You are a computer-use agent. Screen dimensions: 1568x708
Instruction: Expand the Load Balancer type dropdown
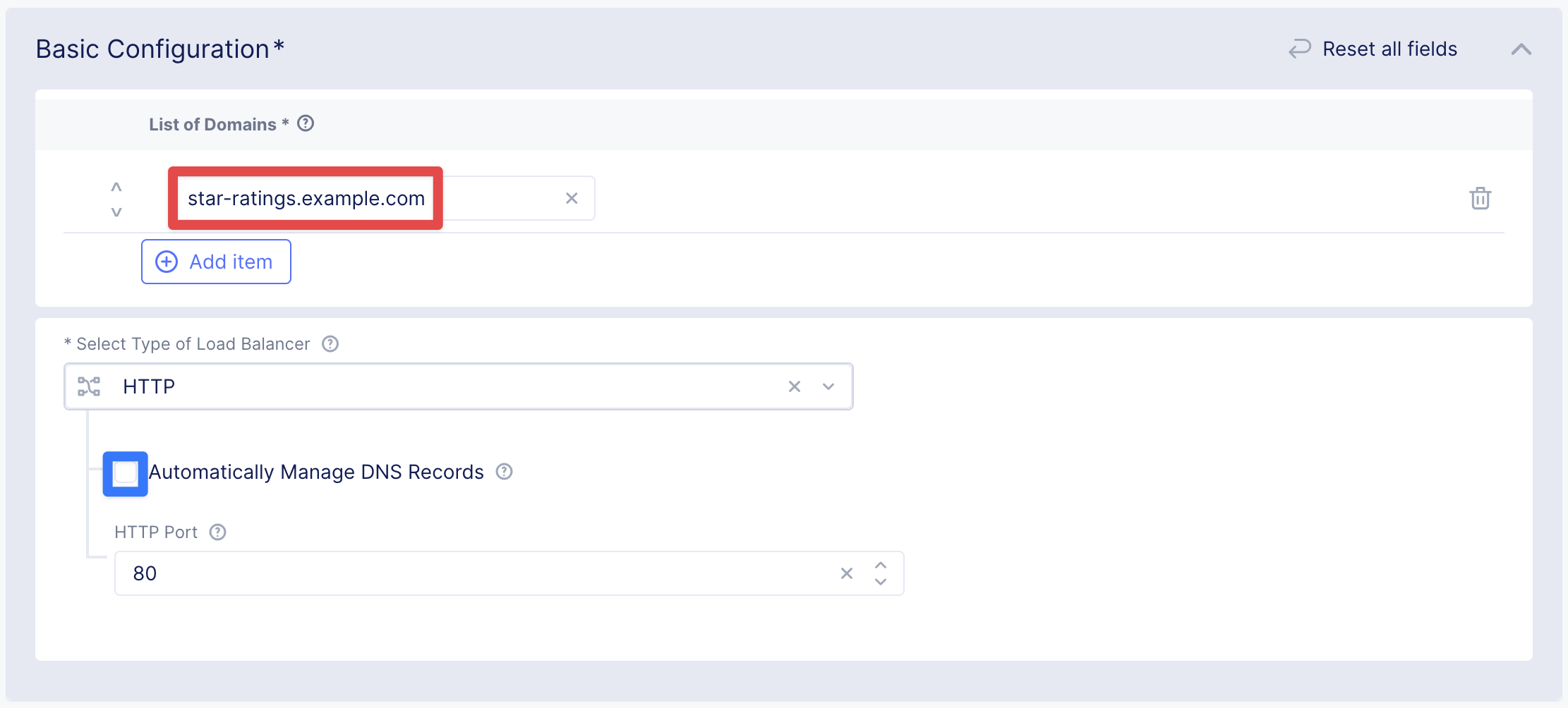(x=828, y=386)
